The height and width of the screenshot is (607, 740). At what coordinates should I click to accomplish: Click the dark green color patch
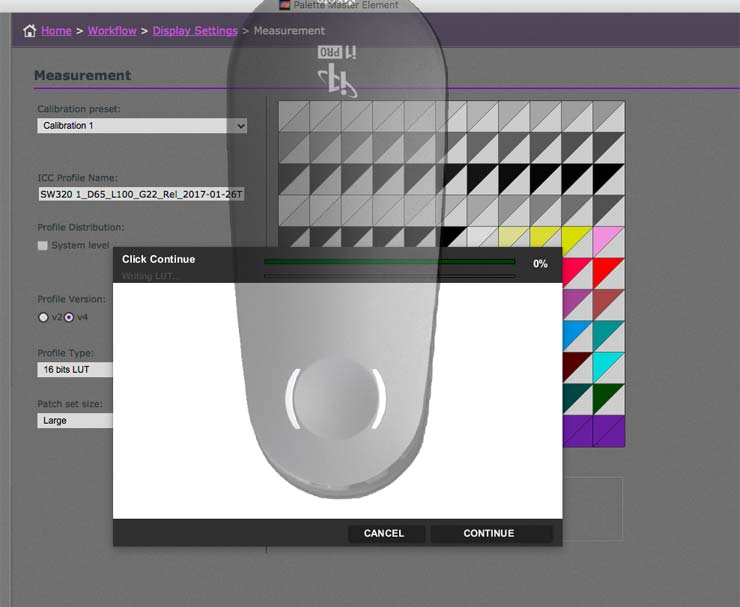[x=609, y=399]
